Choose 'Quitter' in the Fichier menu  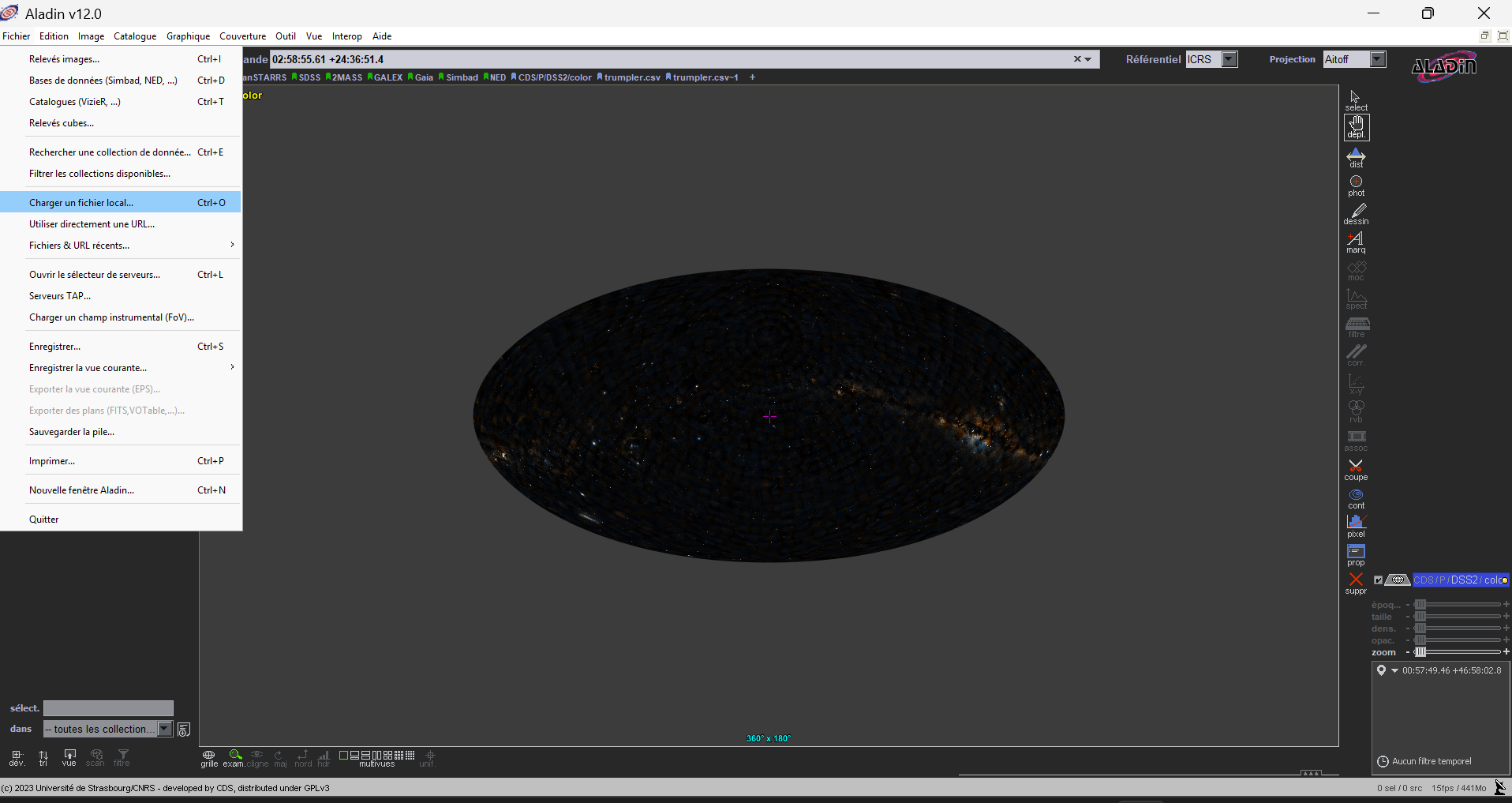coord(121,520)
